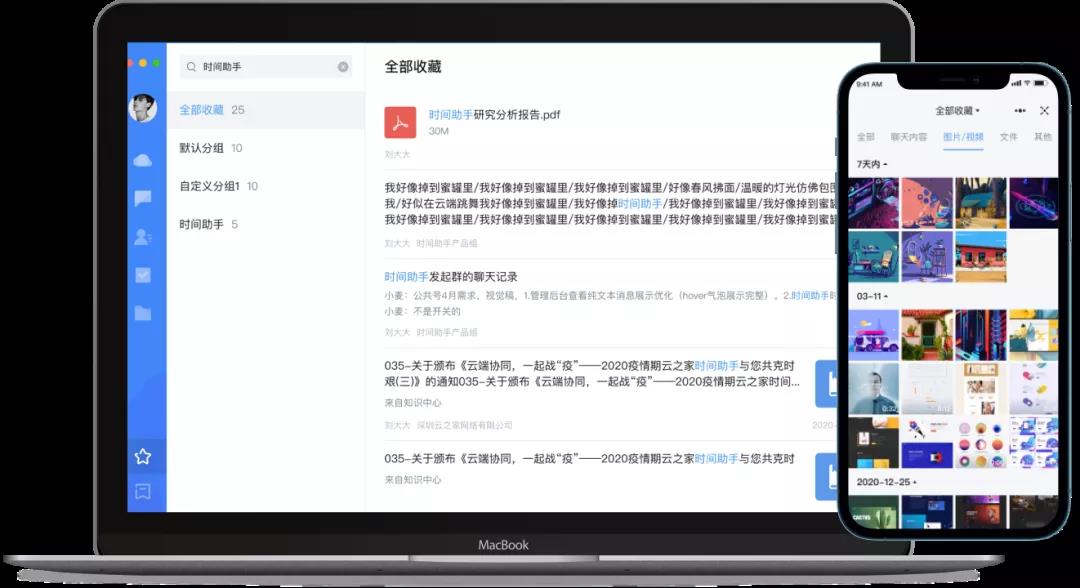Select the star favorites icon in sidebar
Image resolution: width=1080 pixels, height=588 pixels.
pos(143,456)
